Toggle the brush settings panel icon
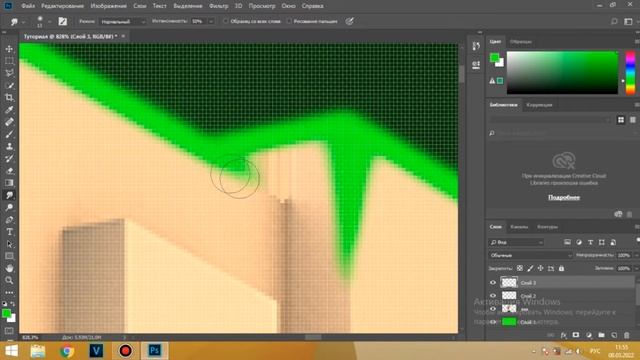The image size is (640, 360). click(62, 21)
